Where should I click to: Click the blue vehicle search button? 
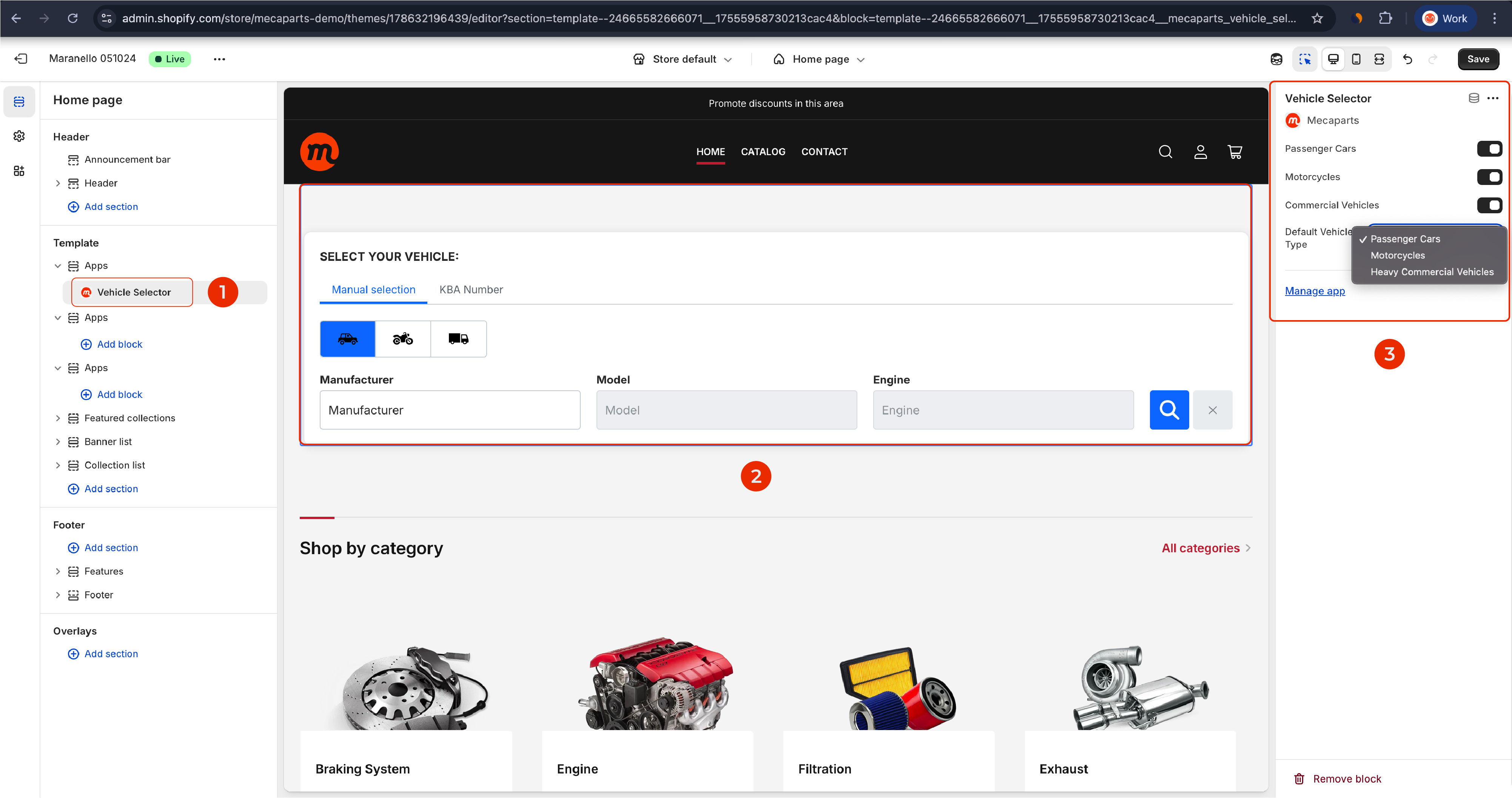pyautogui.click(x=1168, y=410)
